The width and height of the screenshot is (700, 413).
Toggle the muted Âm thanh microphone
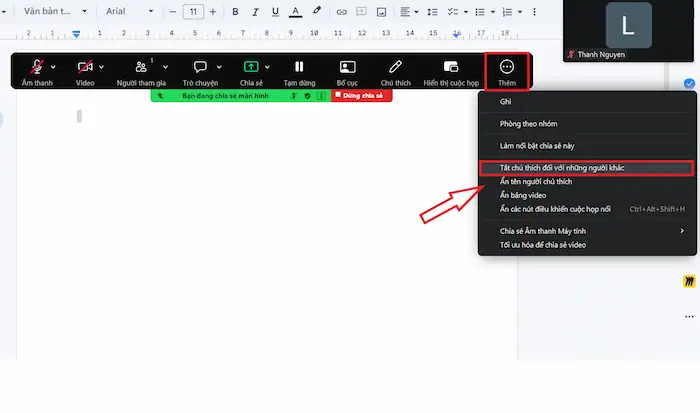coord(37,67)
